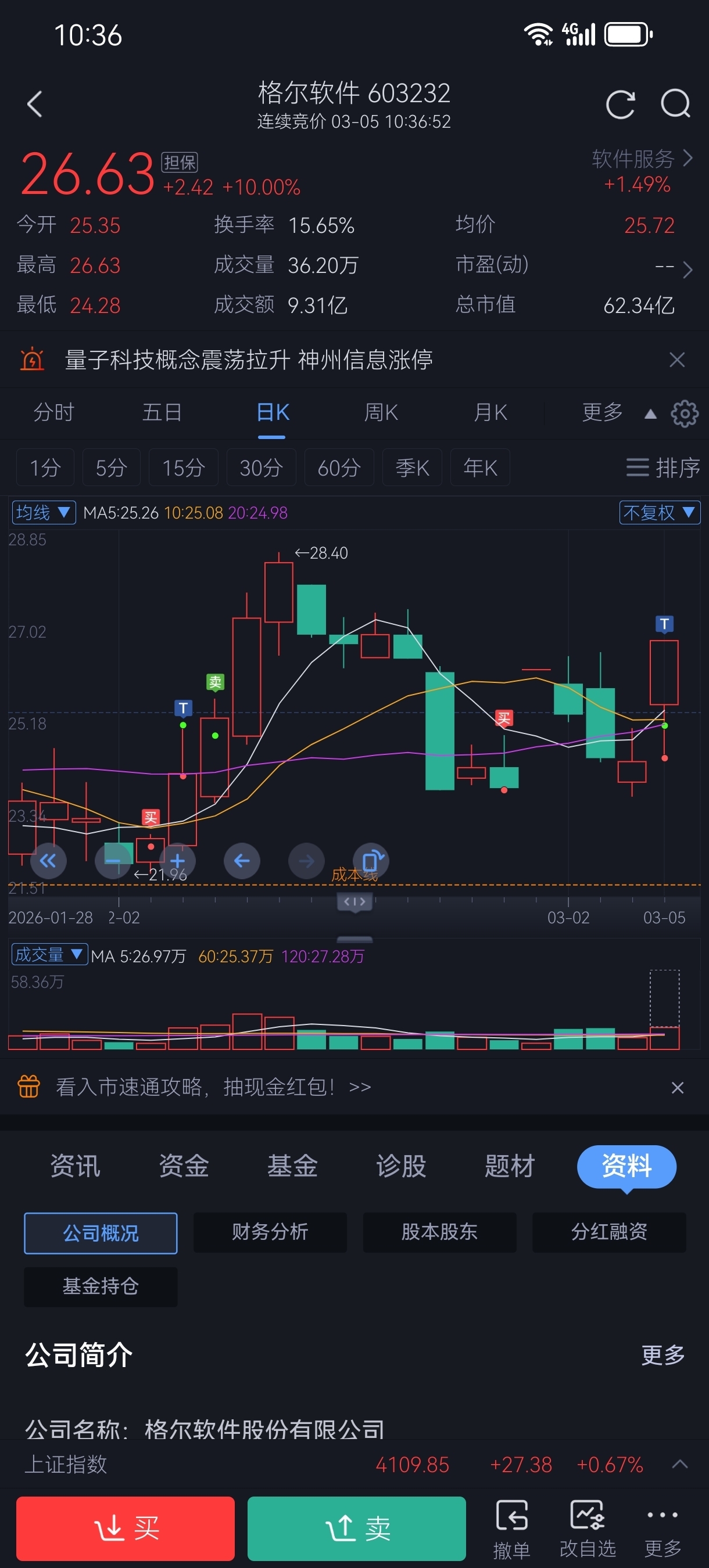Open the 基金持仓 sub-tab

pyautogui.click(x=101, y=1286)
